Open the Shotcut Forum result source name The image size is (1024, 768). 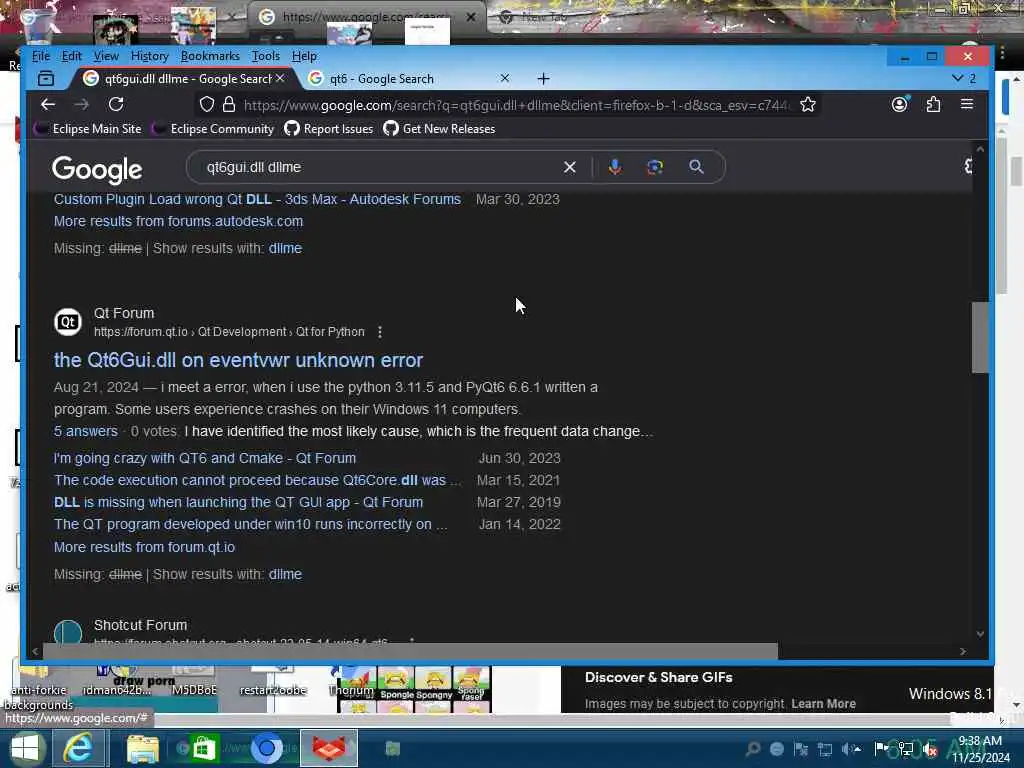[140, 626]
